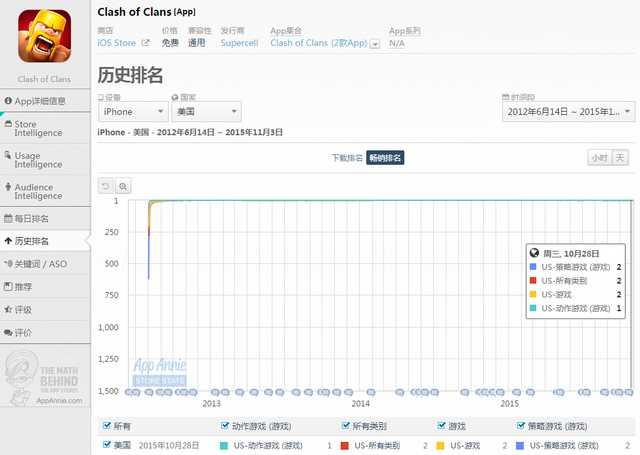This screenshot has width=640, height=455.
Task: Click the blue US-策略游戏 swatch in legend row
Action: 520,446
